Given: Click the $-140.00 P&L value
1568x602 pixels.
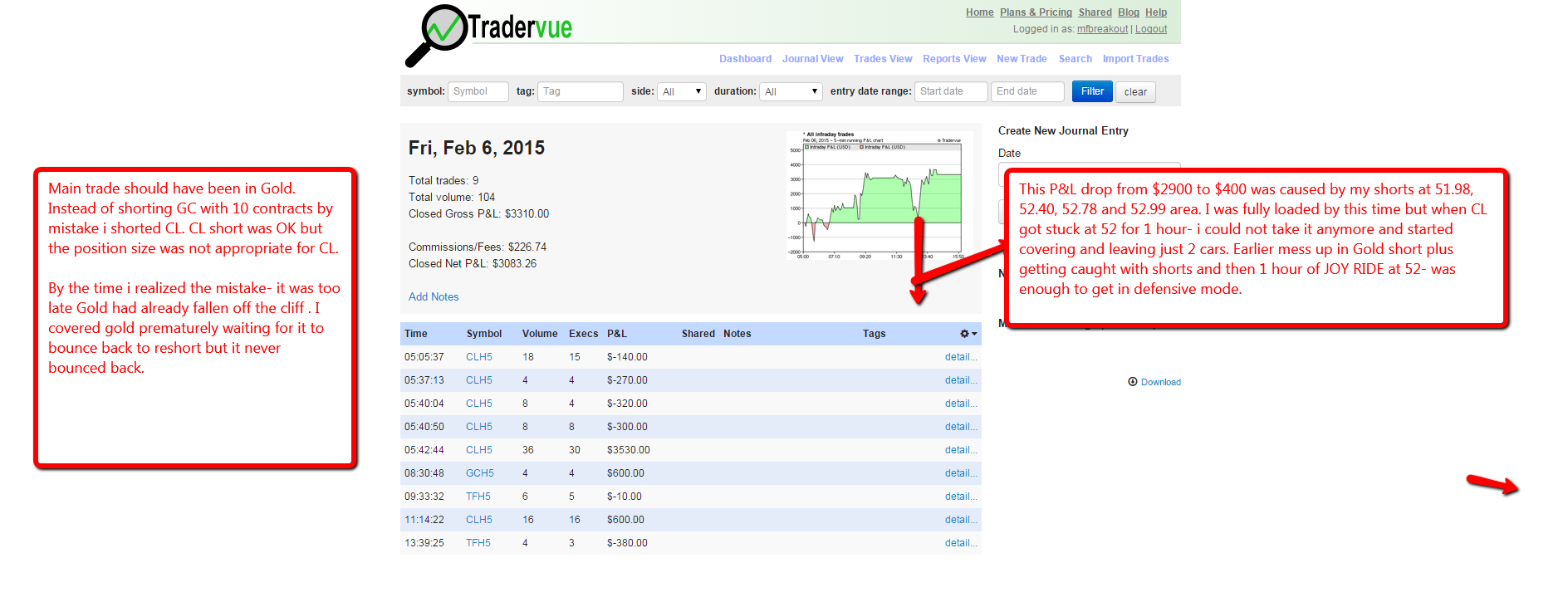Looking at the screenshot, I should point(627,357).
